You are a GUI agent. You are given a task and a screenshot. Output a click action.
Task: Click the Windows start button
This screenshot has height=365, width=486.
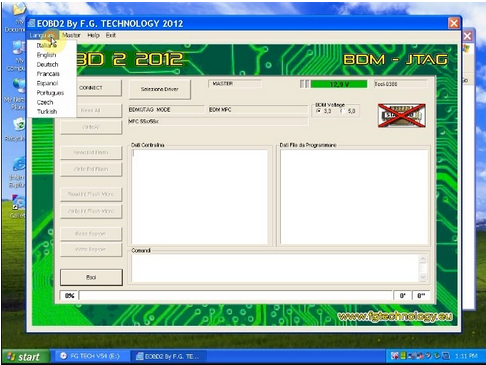click(x=26, y=357)
